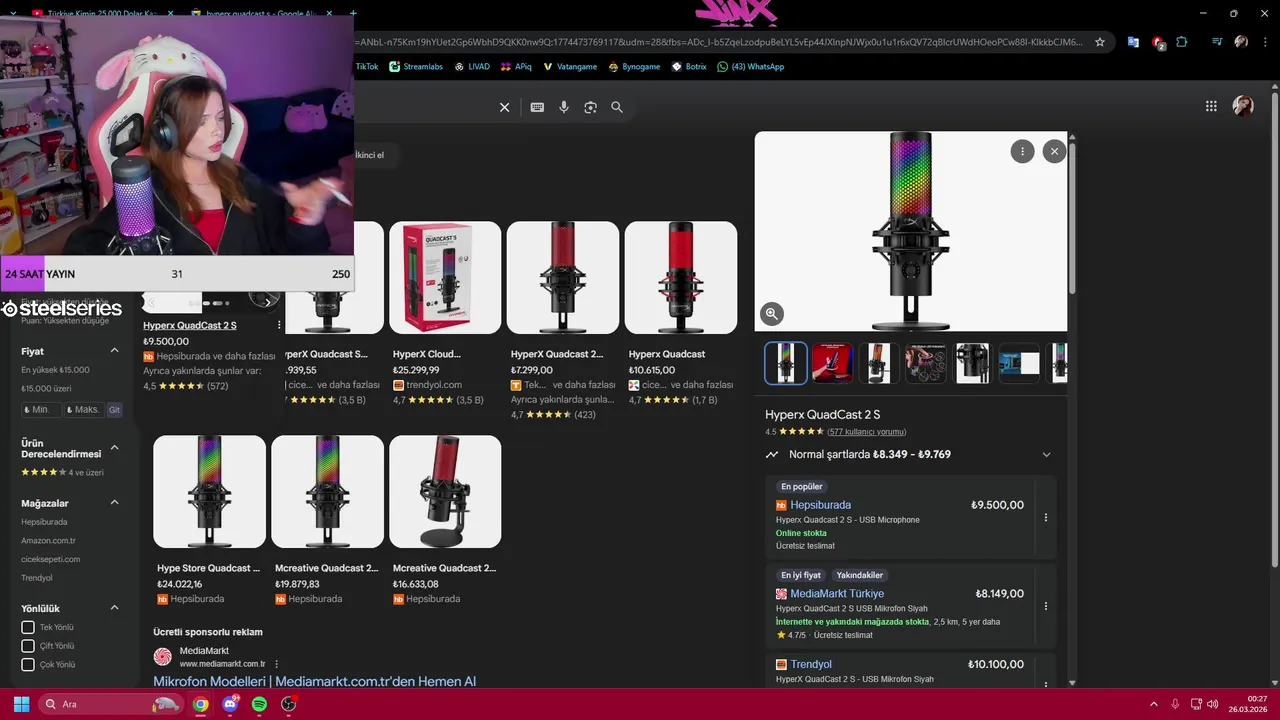
Task: Collapse the Mağazalar filter section
Action: (114, 503)
